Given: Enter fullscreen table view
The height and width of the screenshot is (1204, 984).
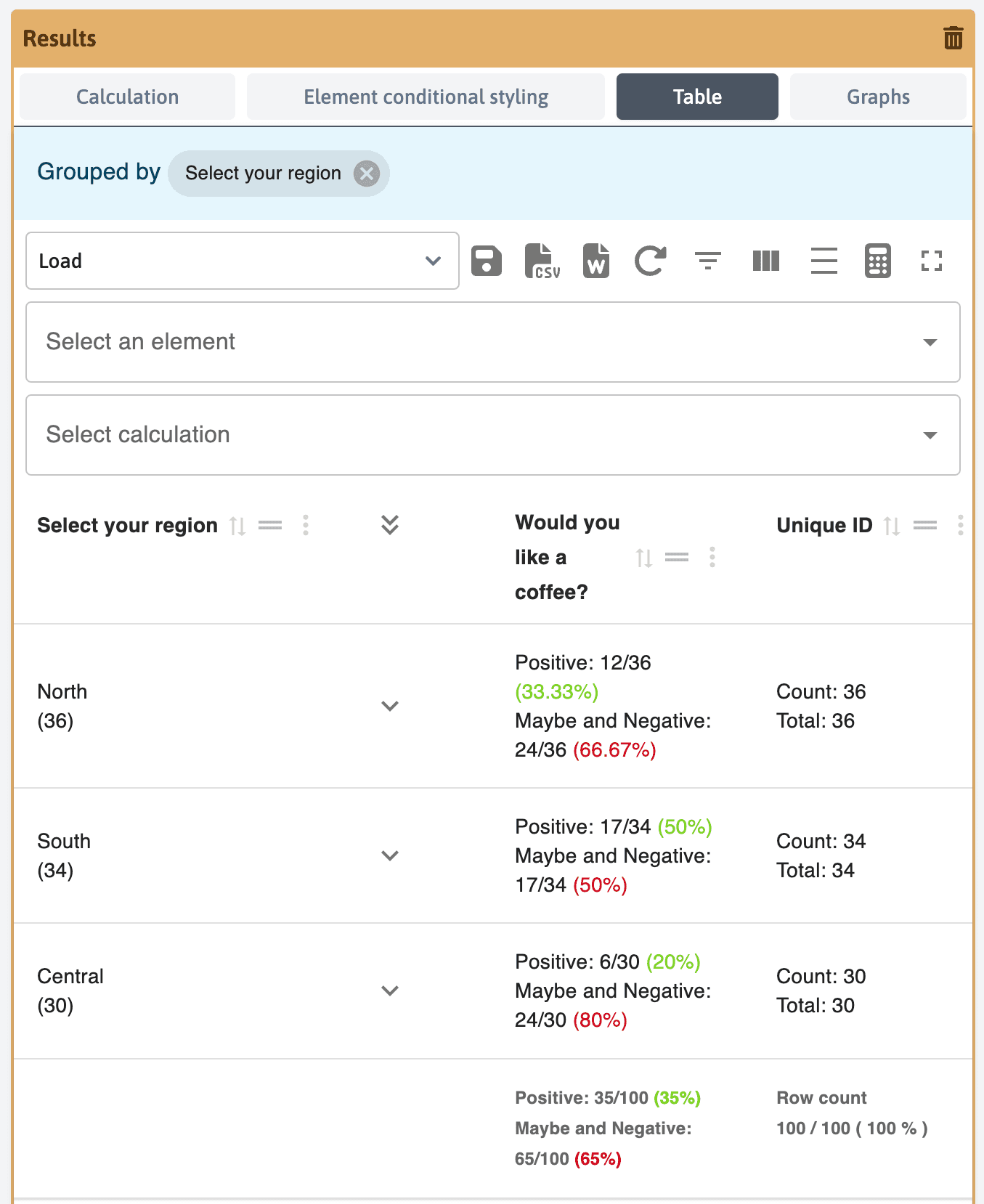Looking at the screenshot, I should click(931, 261).
